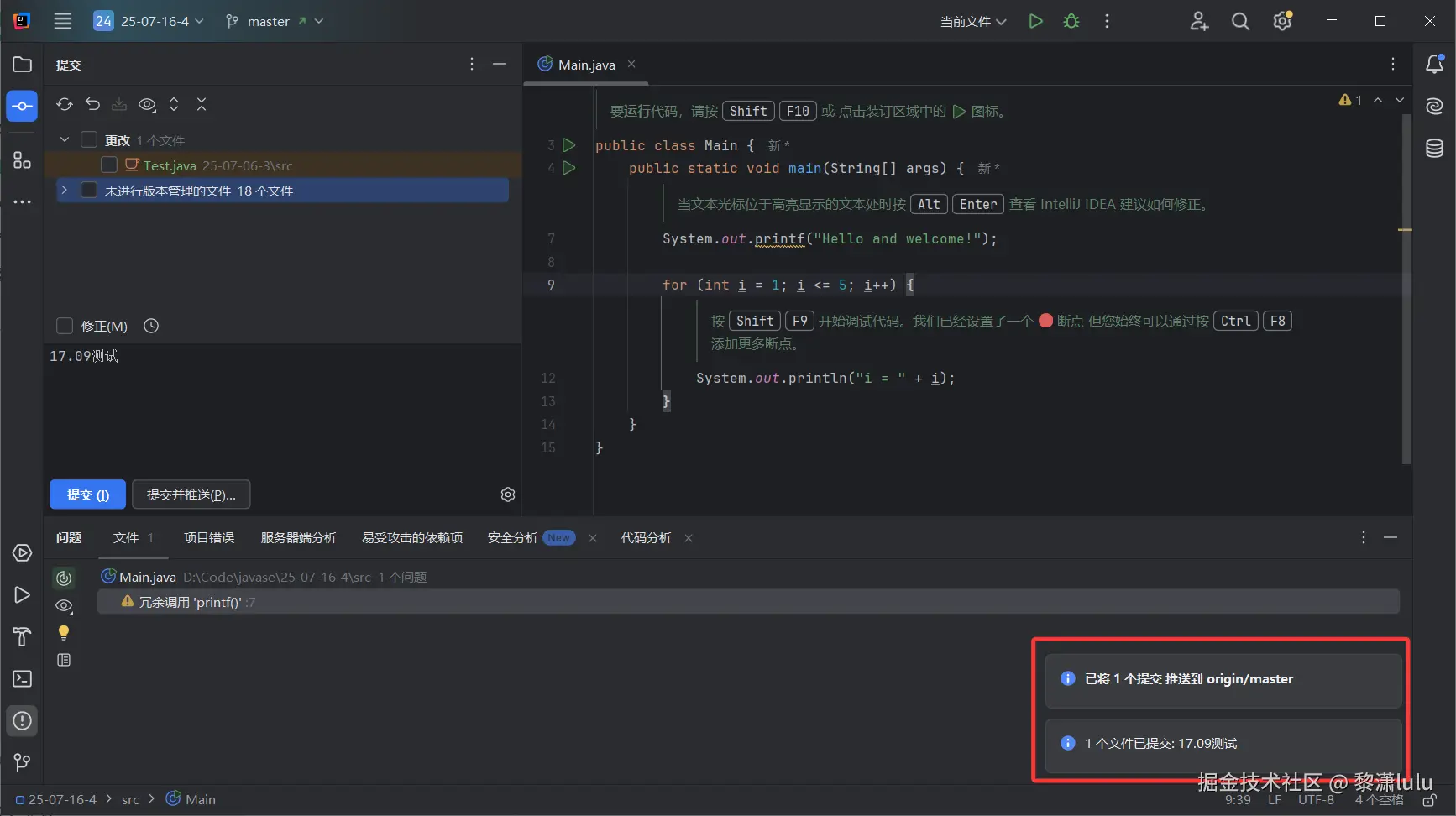Image resolution: width=1456 pixels, height=816 pixels.
Task: Close the Main.java tab
Action: pos(631,64)
